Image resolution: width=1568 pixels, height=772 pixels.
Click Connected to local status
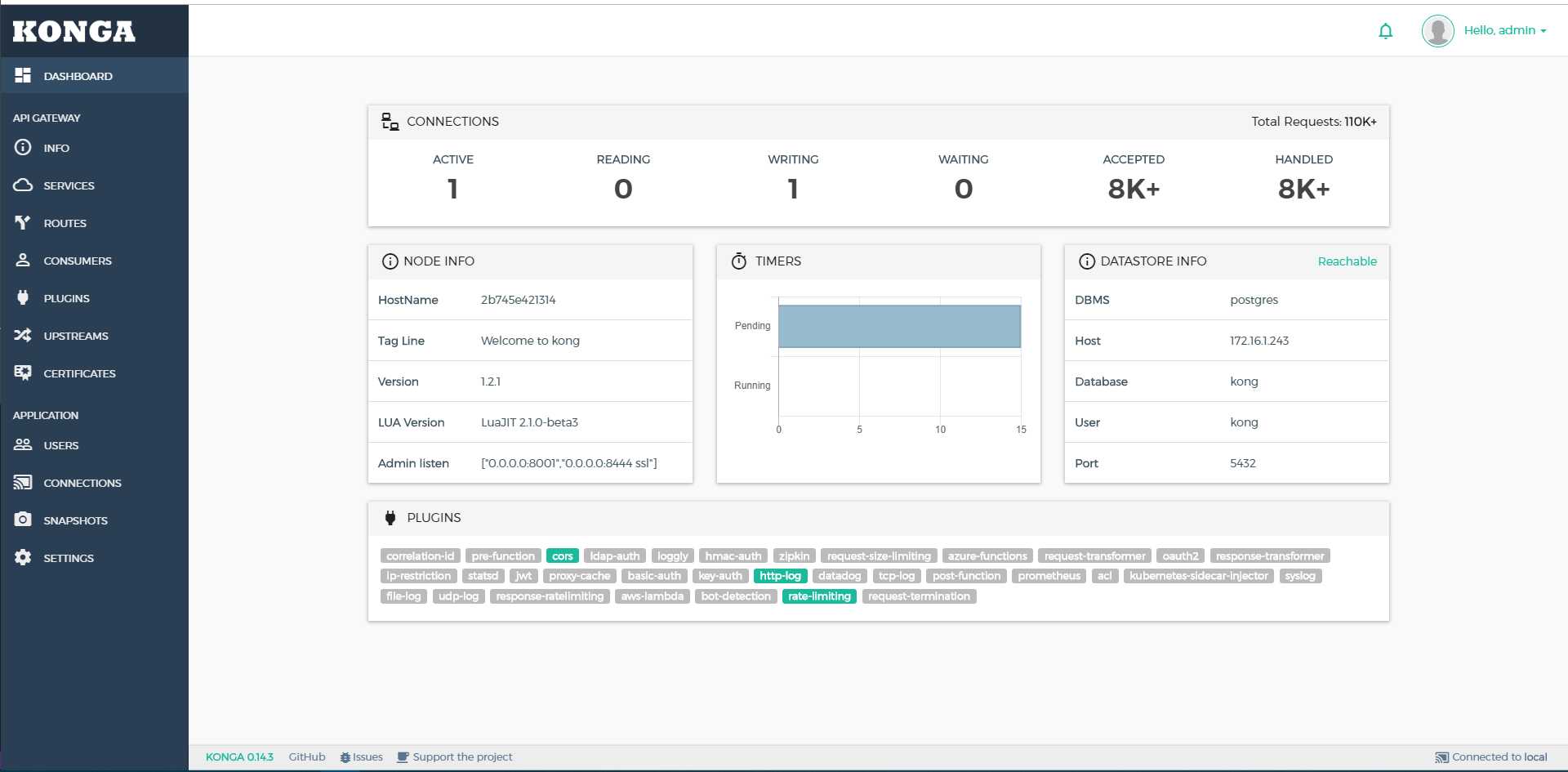pyautogui.click(x=1499, y=757)
